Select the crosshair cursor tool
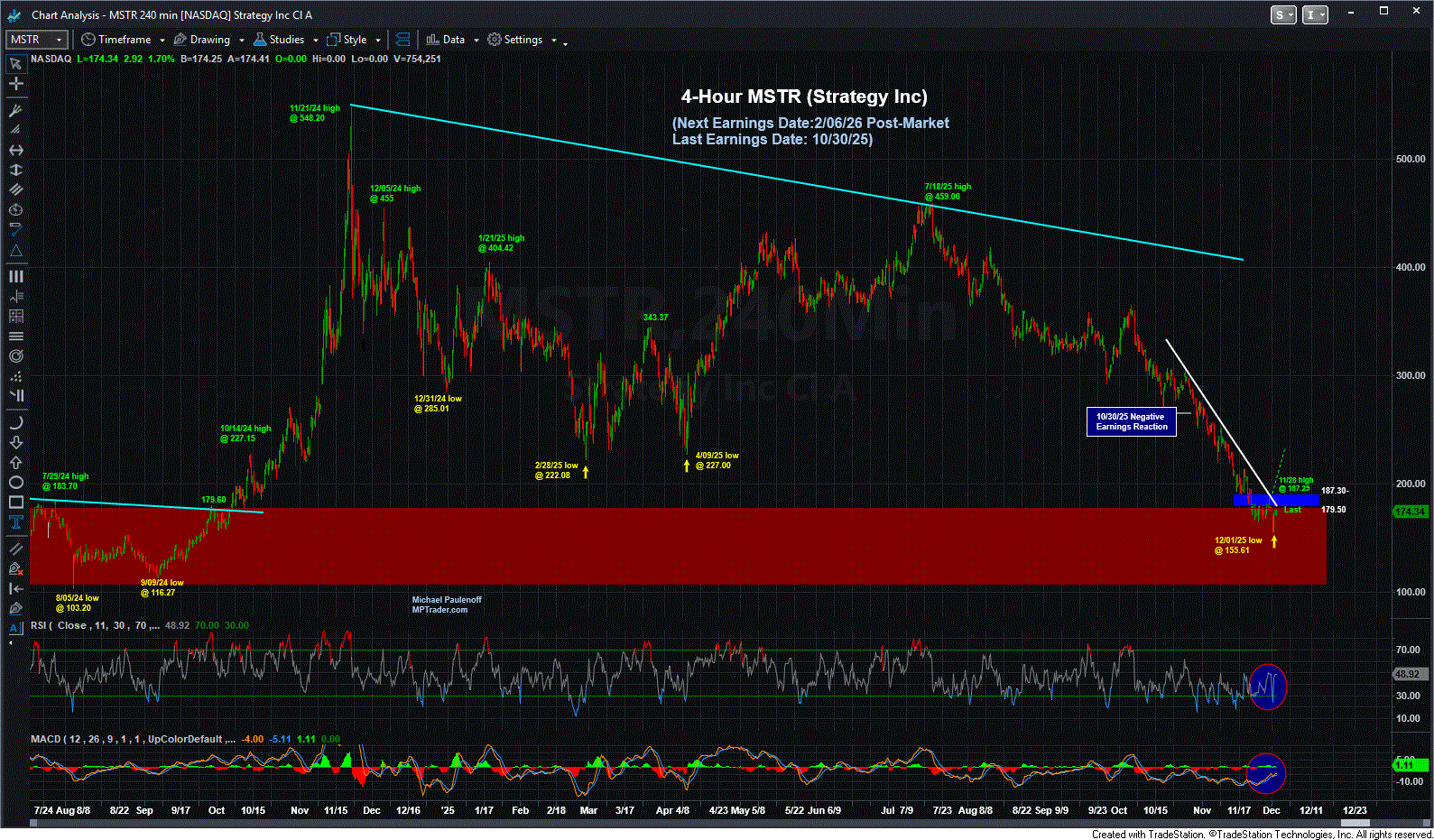Screen dimensions: 1434x840 click(x=15, y=84)
